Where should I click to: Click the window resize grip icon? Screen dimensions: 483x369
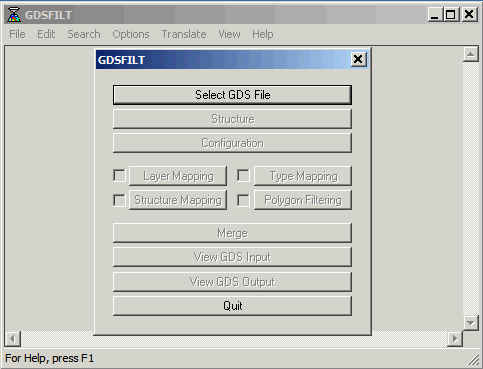point(473,359)
